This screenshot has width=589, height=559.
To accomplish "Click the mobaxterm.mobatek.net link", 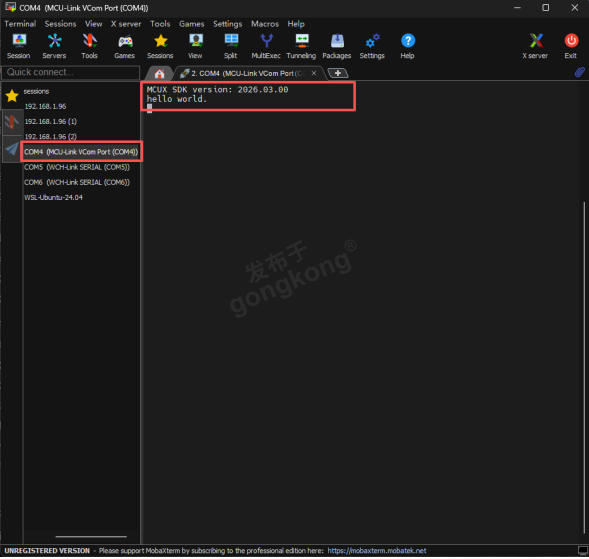I will click(x=377, y=550).
